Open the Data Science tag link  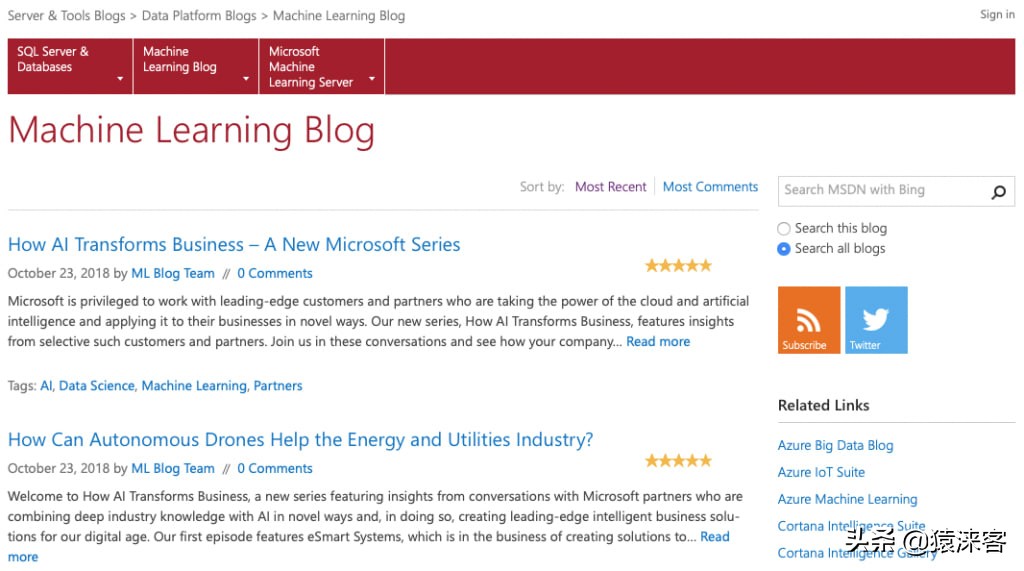click(96, 386)
